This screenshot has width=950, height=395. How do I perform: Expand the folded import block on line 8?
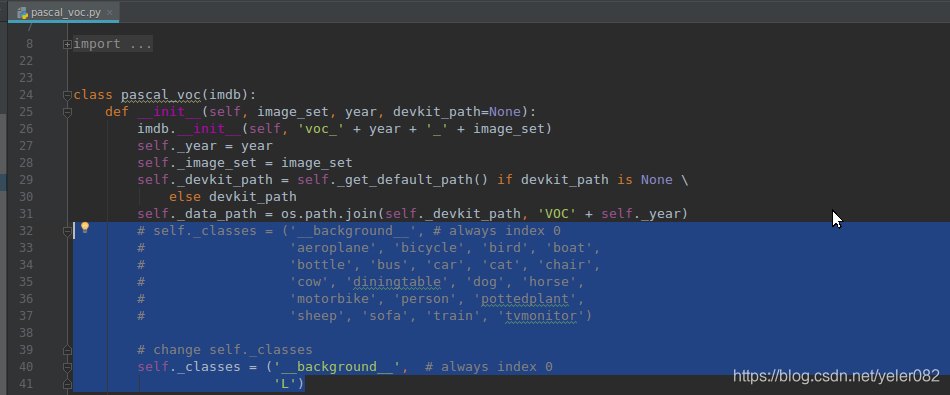coord(67,44)
